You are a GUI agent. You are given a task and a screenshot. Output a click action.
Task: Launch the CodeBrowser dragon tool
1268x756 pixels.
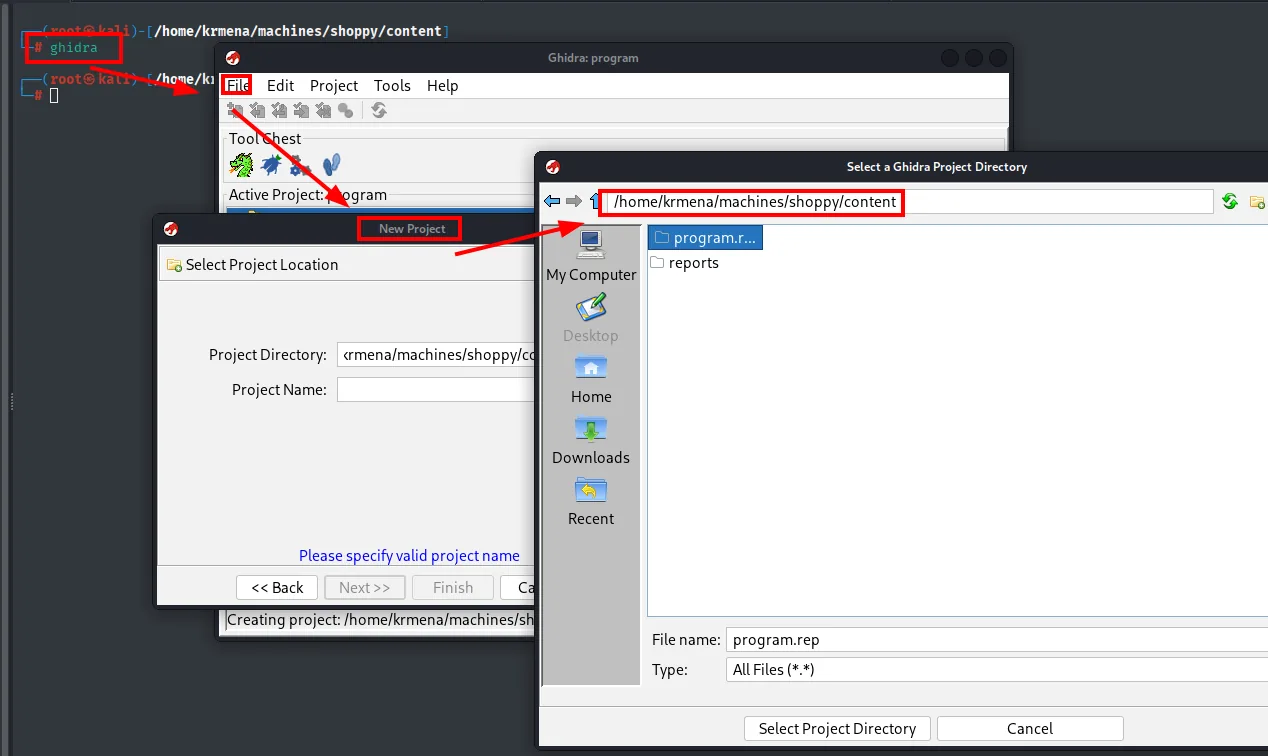[241, 165]
